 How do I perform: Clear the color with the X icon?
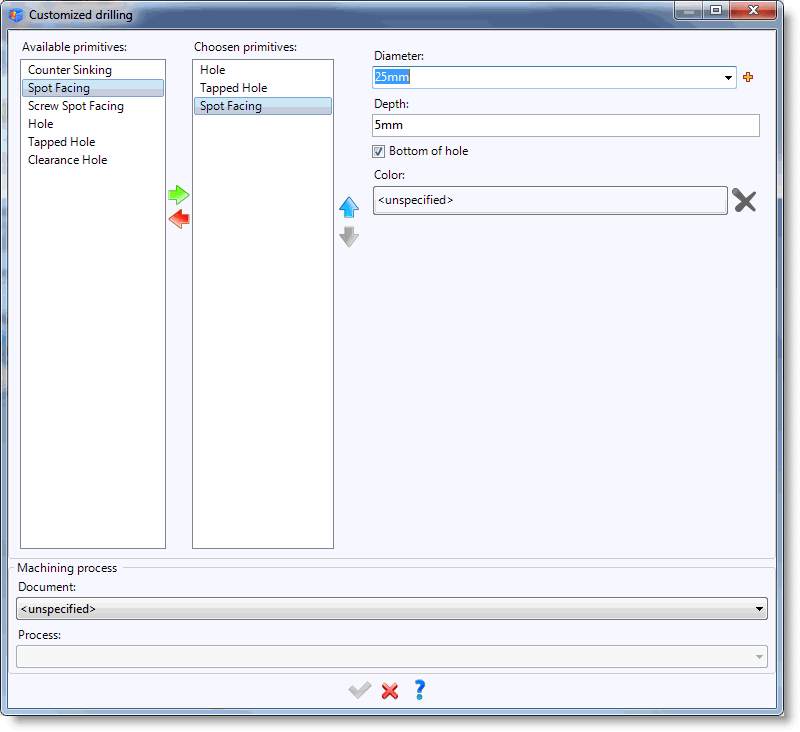tap(744, 201)
